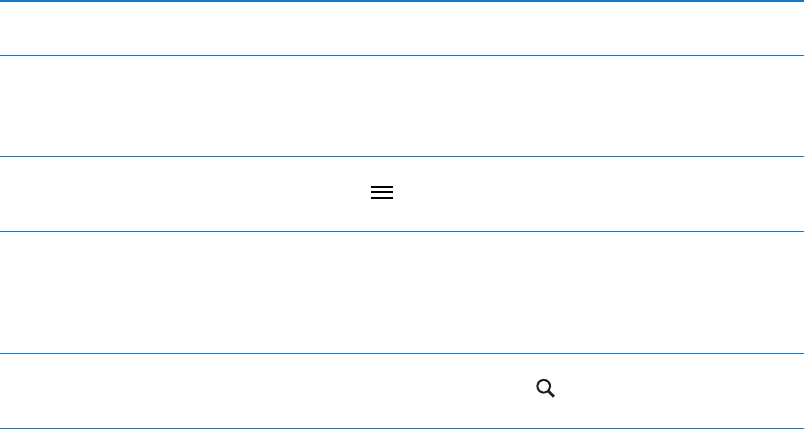Viewport: 804px width, 429px height.
Task: Click the magnifying glass search icon
Action: point(546,389)
